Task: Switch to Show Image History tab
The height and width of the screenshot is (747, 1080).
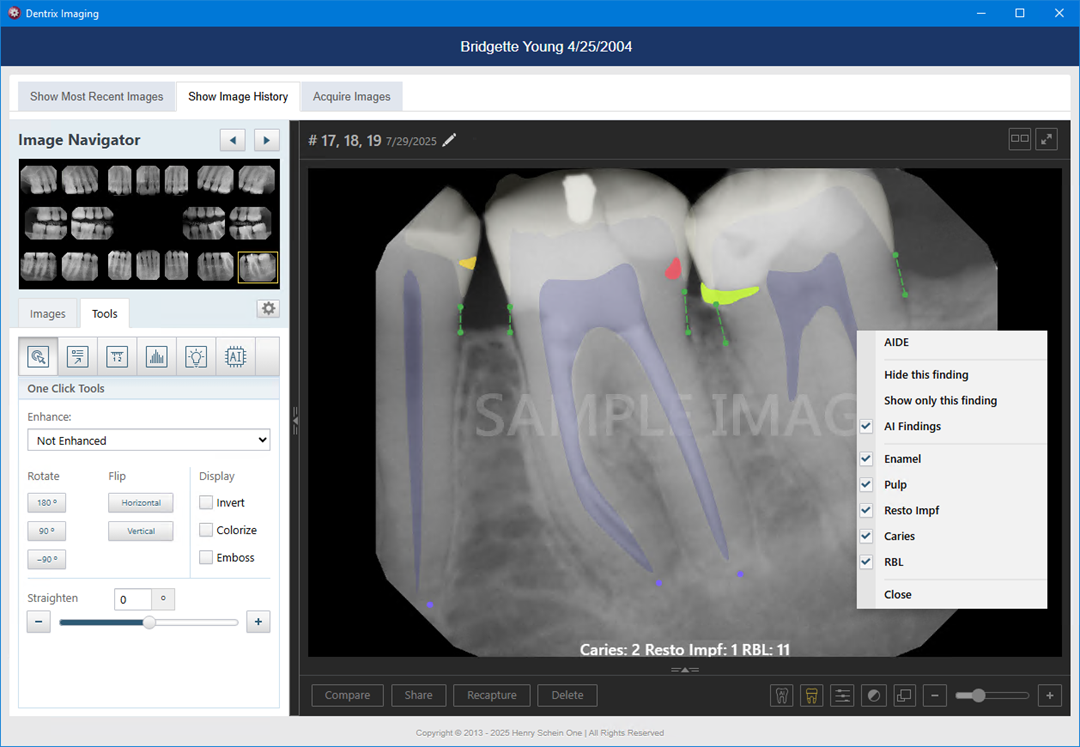Action: coord(238,96)
